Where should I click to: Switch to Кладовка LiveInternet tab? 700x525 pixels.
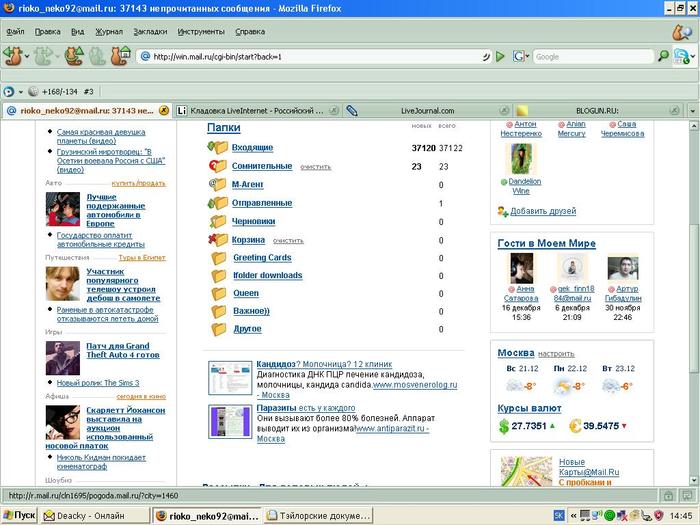click(257, 110)
